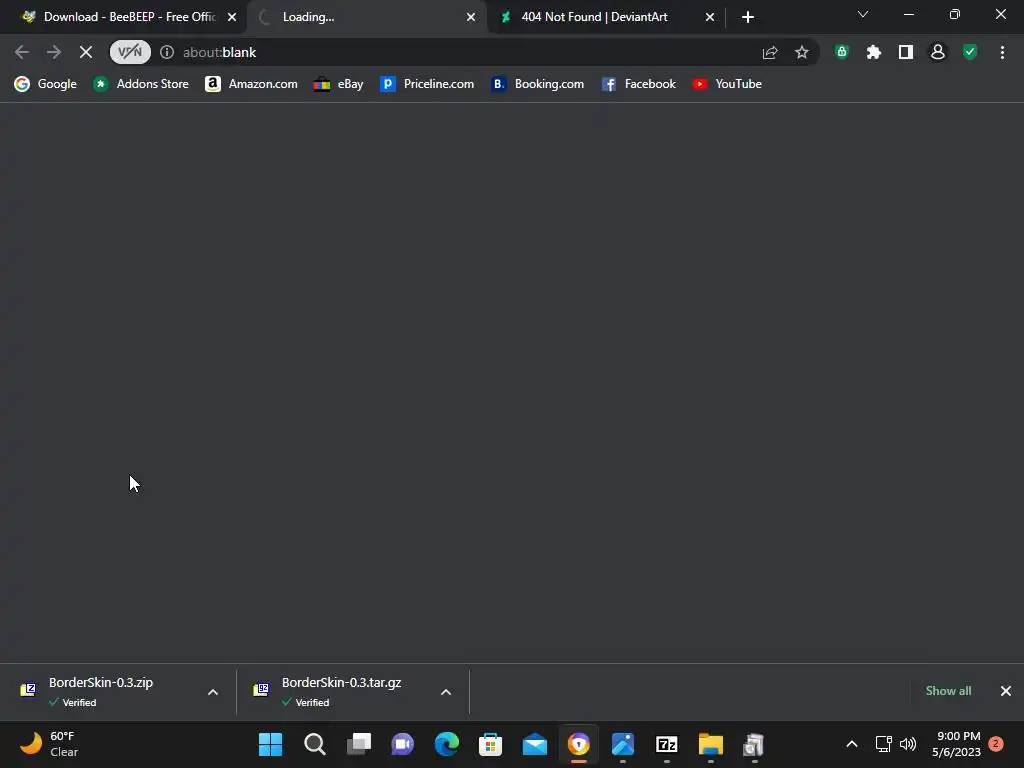Toggle the VPN button in the address bar
Screen dimensions: 1024x768
(x=130, y=52)
